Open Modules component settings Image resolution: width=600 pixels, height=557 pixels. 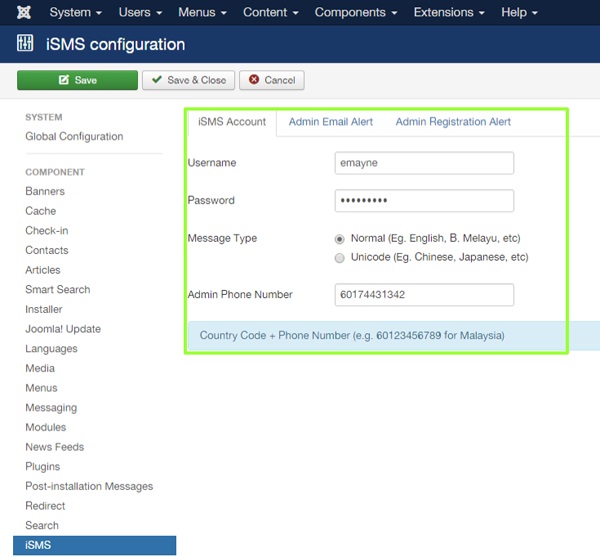point(46,427)
